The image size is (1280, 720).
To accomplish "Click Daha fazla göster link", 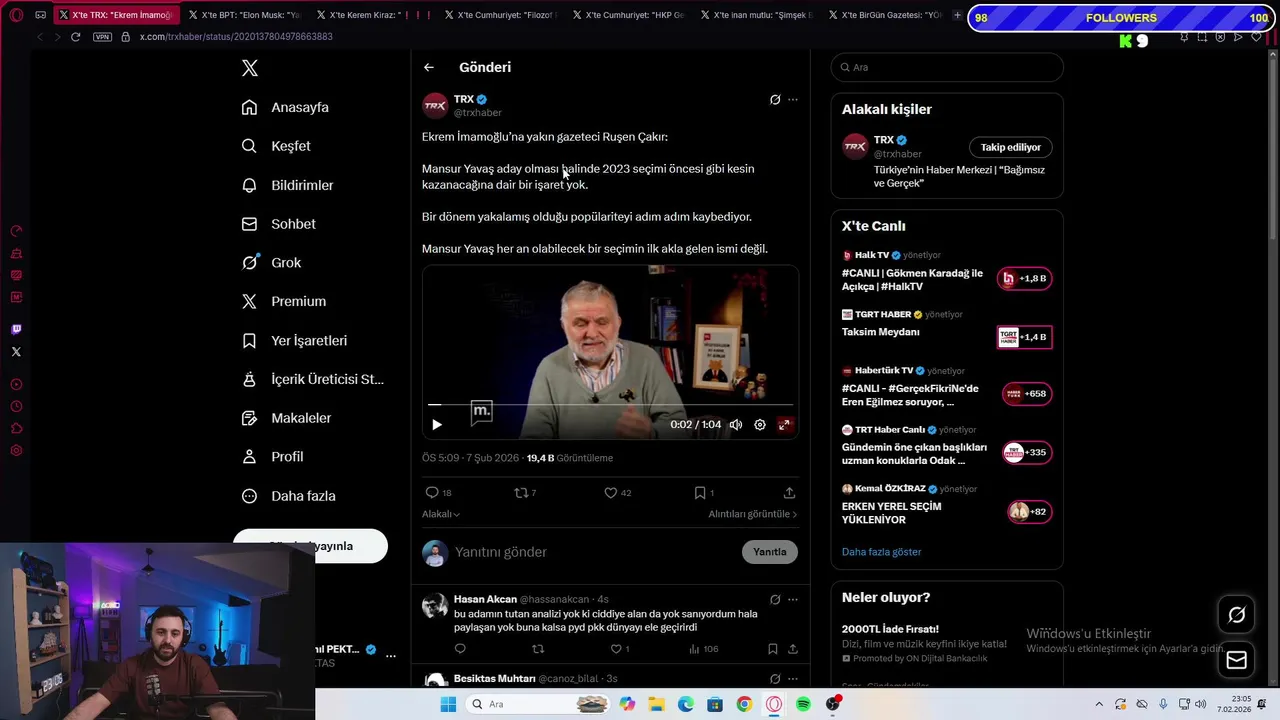I will 881,552.
